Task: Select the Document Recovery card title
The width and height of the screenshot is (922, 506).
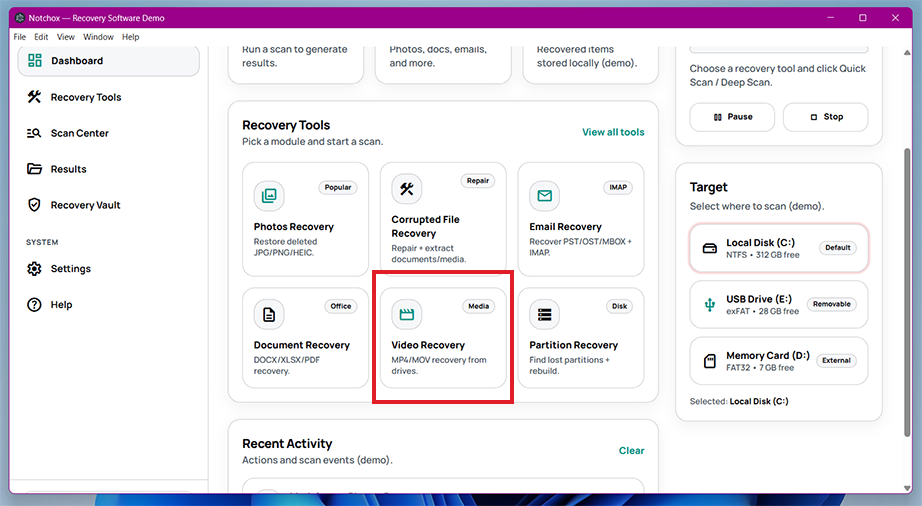Action: pos(302,345)
